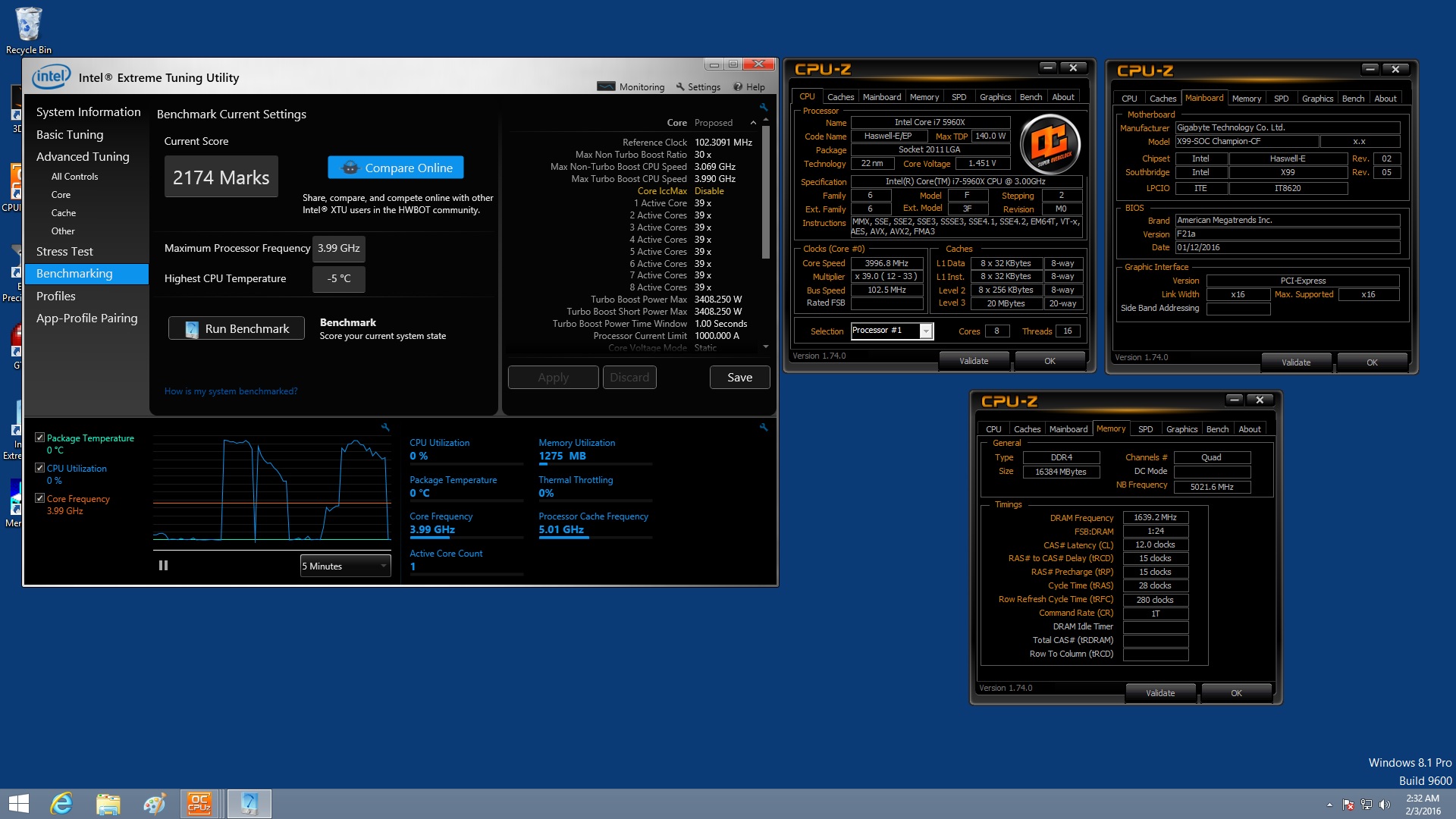Open All Controls under Advanced Tuning
This screenshot has width=1456, height=819.
point(74,176)
